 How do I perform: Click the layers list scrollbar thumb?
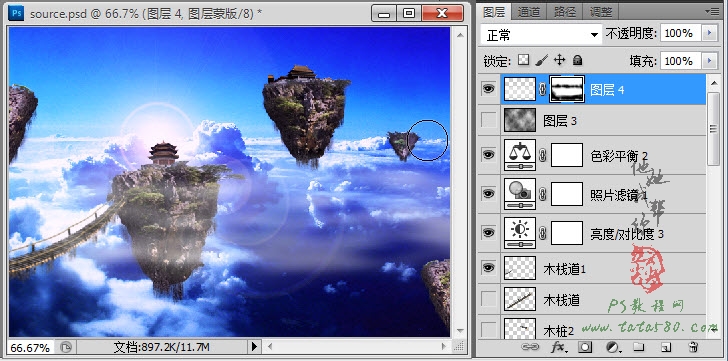(713, 129)
